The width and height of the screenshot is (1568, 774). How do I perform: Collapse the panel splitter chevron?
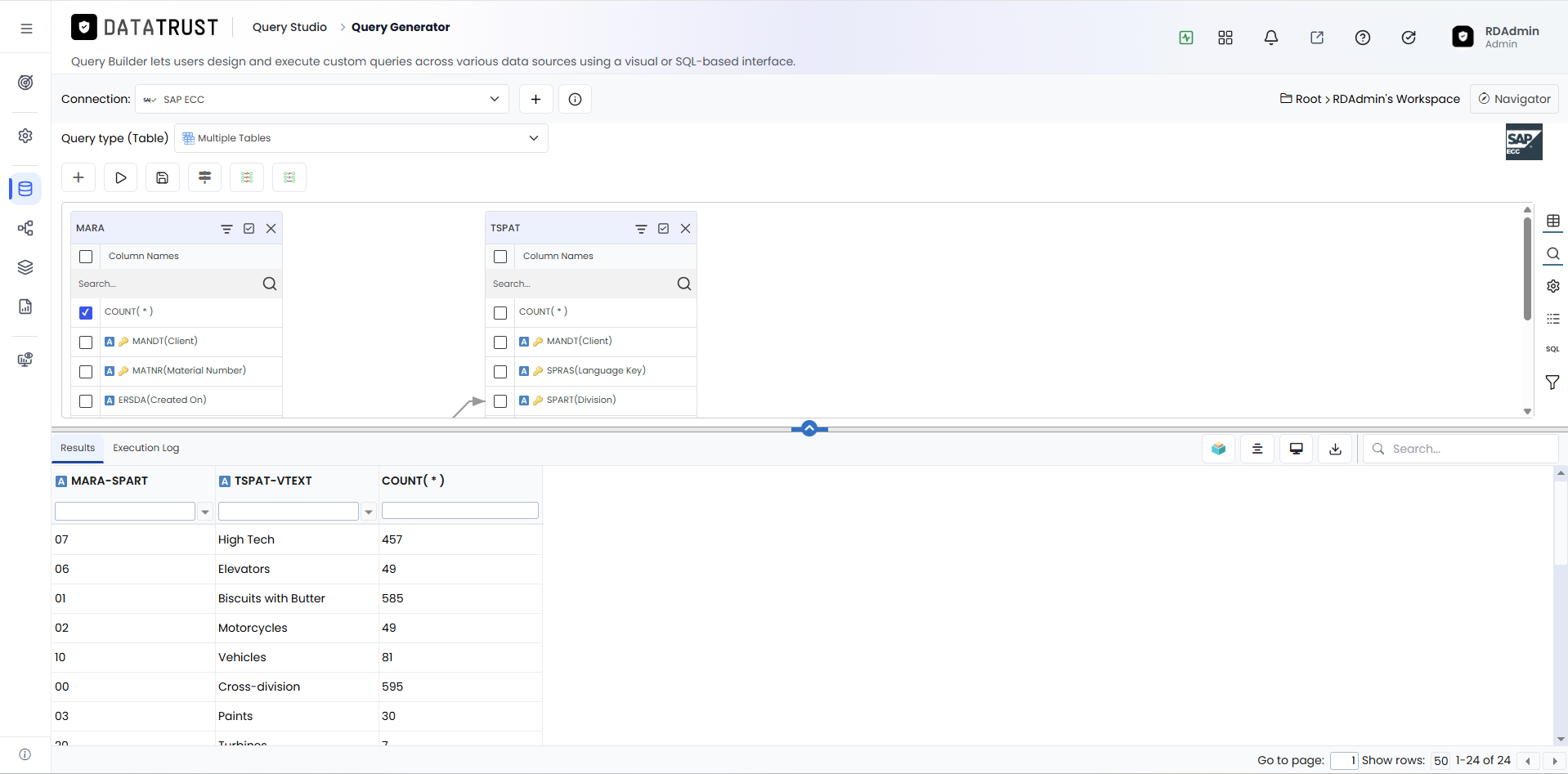(x=809, y=428)
